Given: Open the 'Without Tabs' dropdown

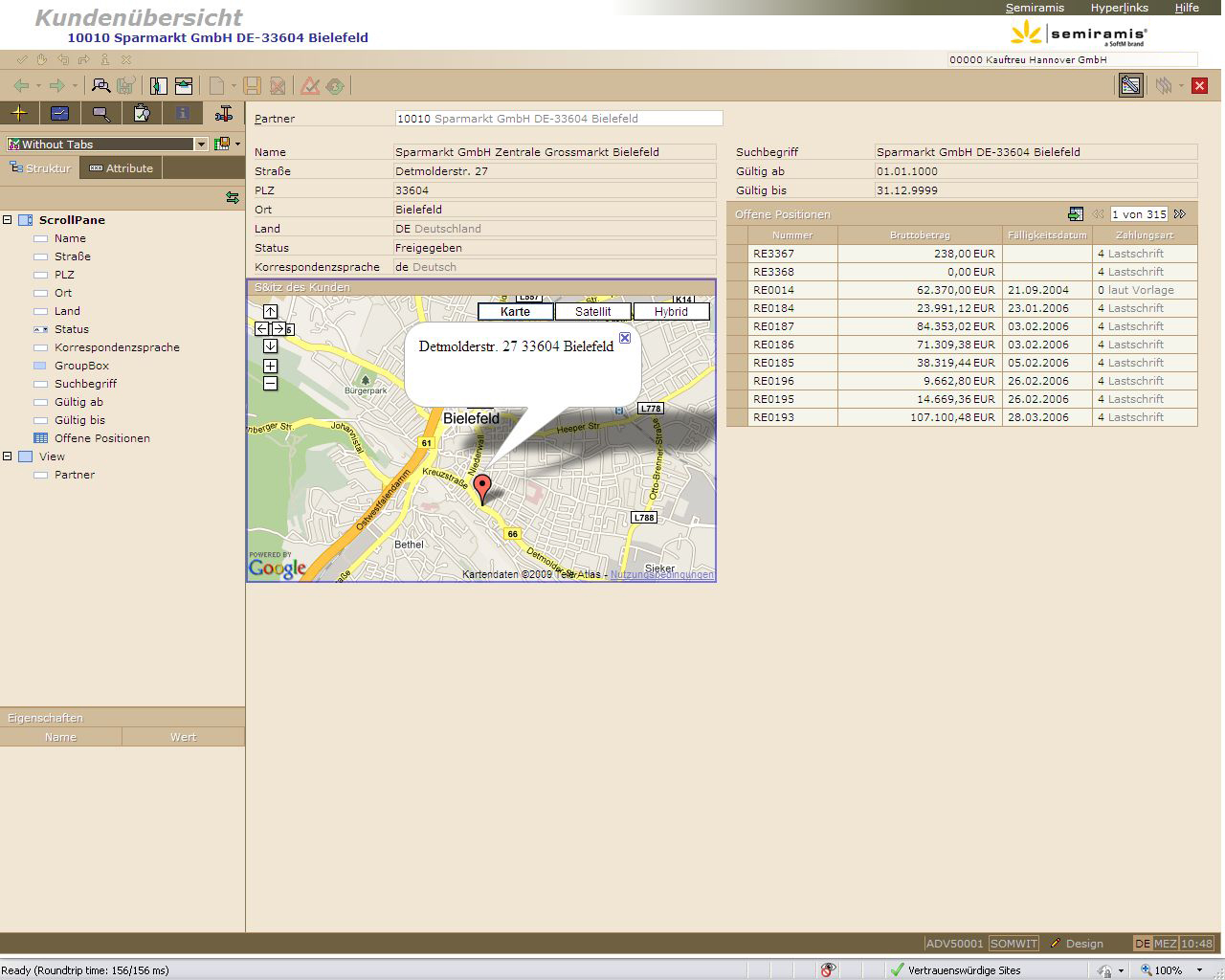Looking at the screenshot, I should click(201, 145).
